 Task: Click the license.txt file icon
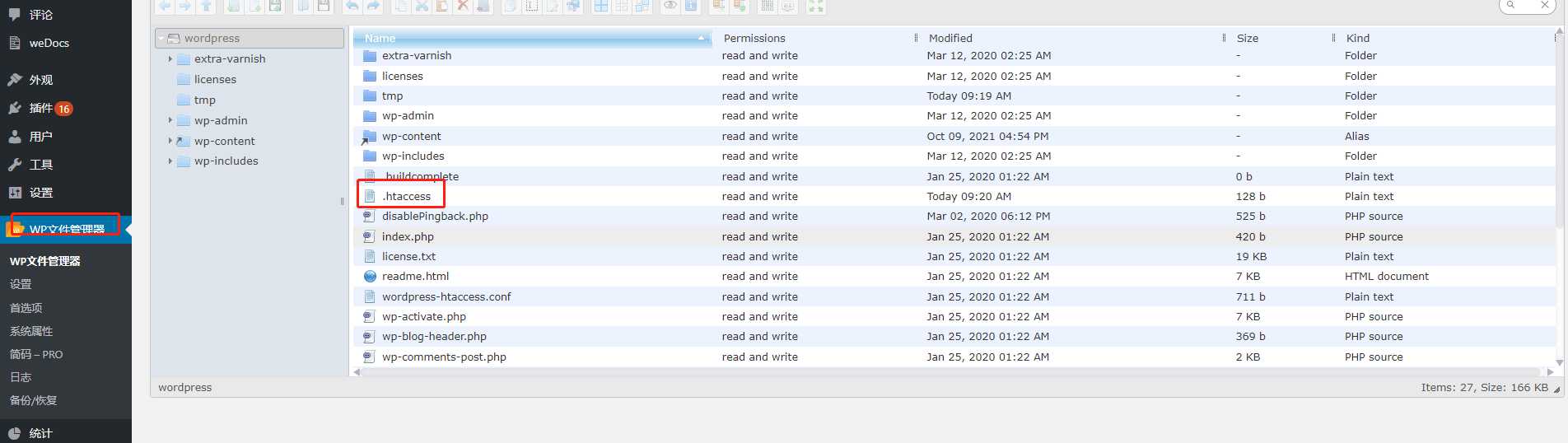pyautogui.click(x=370, y=256)
